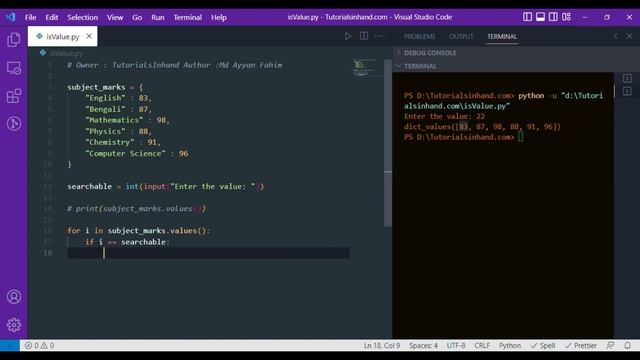Viewport: 640px width, 360px height.
Task: Click the editor vertical scrollbar
Action: click(388, 143)
